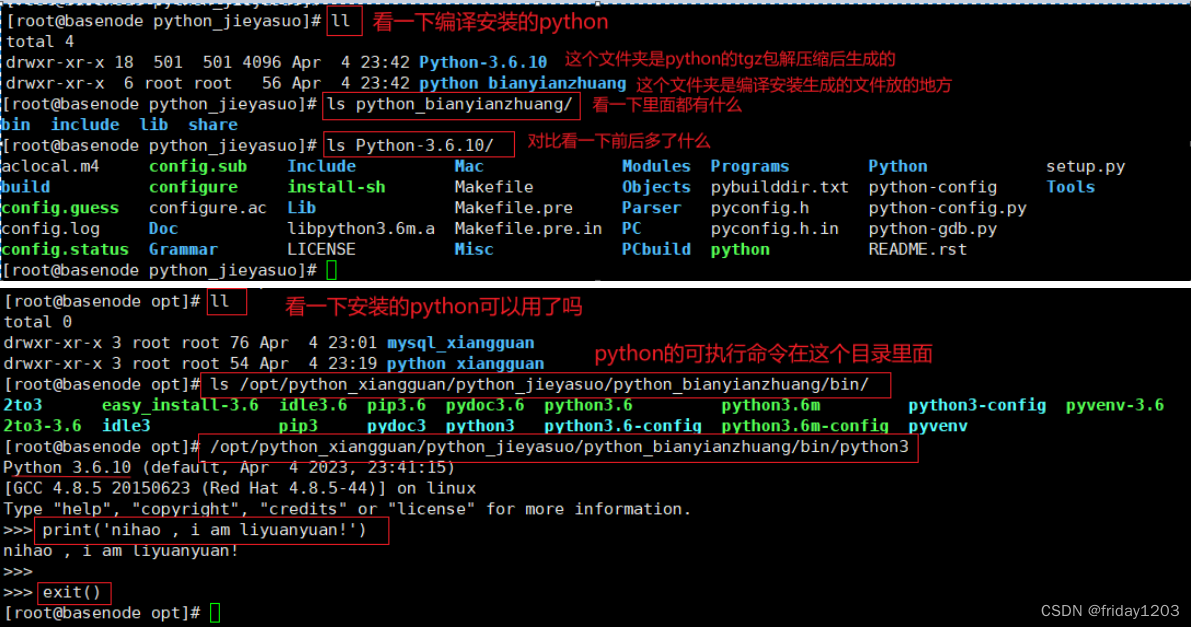Click the 2to3 tool name

click(20, 405)
